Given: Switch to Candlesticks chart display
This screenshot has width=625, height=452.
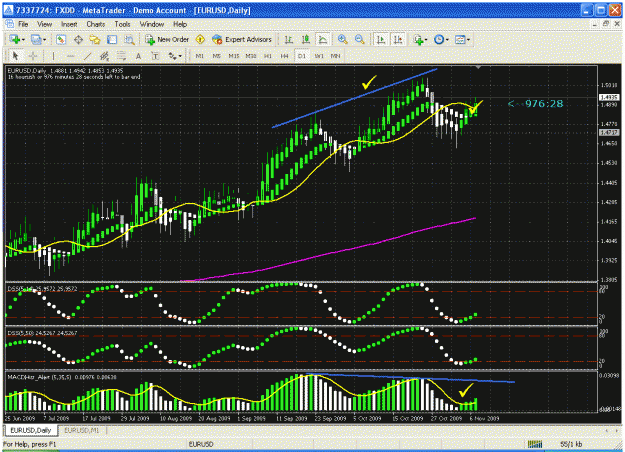Looking at the screenshot, I should coord(306,39).
